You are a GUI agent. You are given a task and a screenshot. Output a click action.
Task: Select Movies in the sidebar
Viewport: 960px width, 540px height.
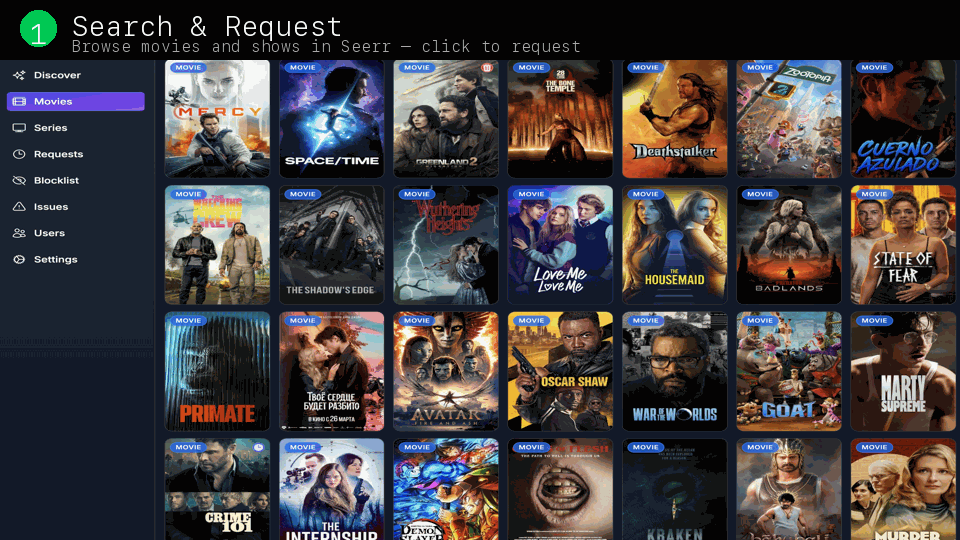(x=76, y=102)
